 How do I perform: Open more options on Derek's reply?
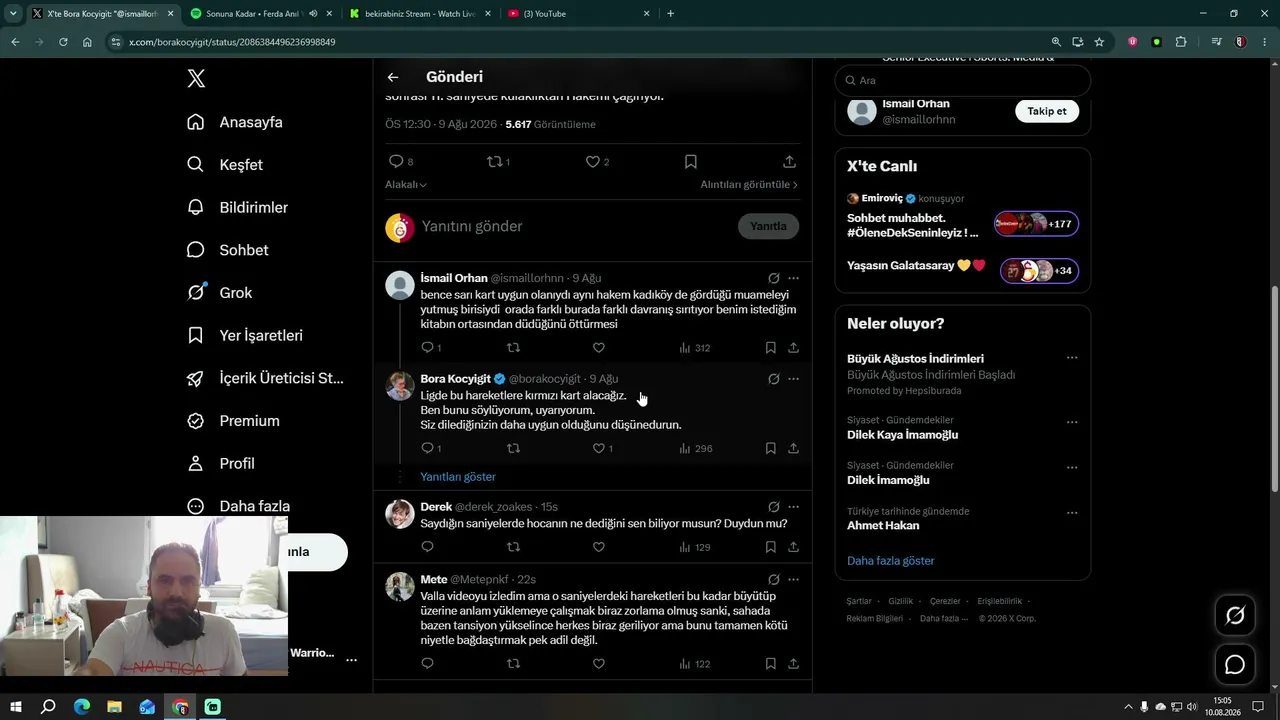point(793,507)
